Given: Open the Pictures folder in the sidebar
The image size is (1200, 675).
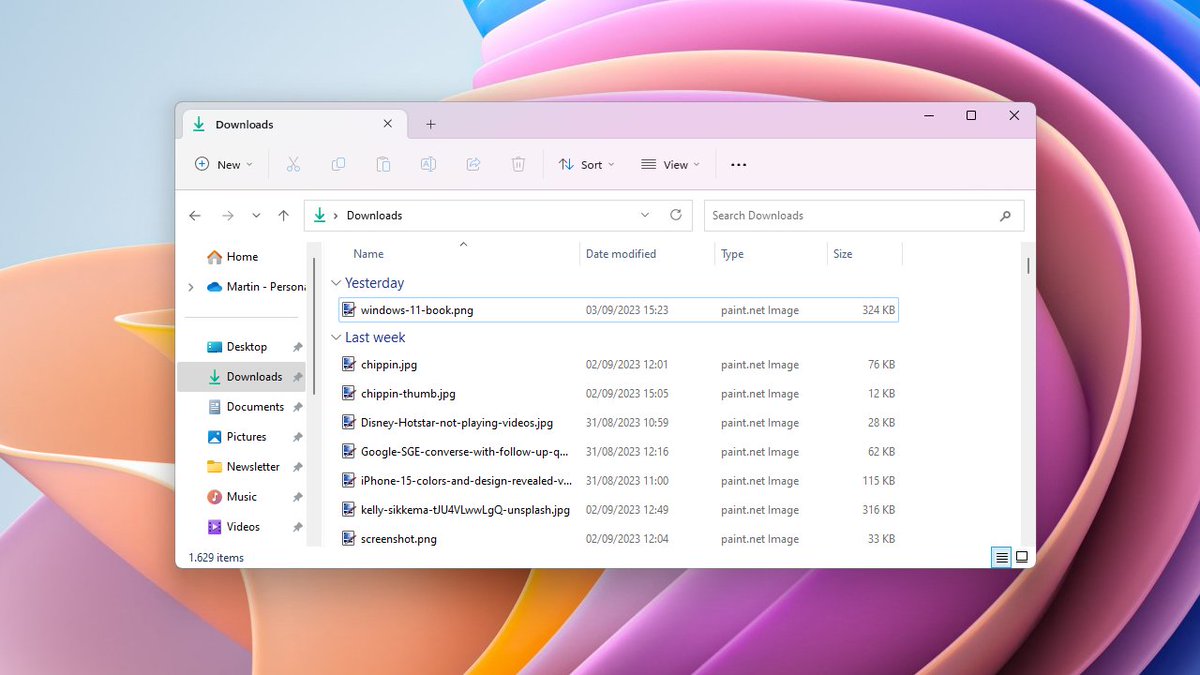Looking at the screenshot, I should 248,436.
